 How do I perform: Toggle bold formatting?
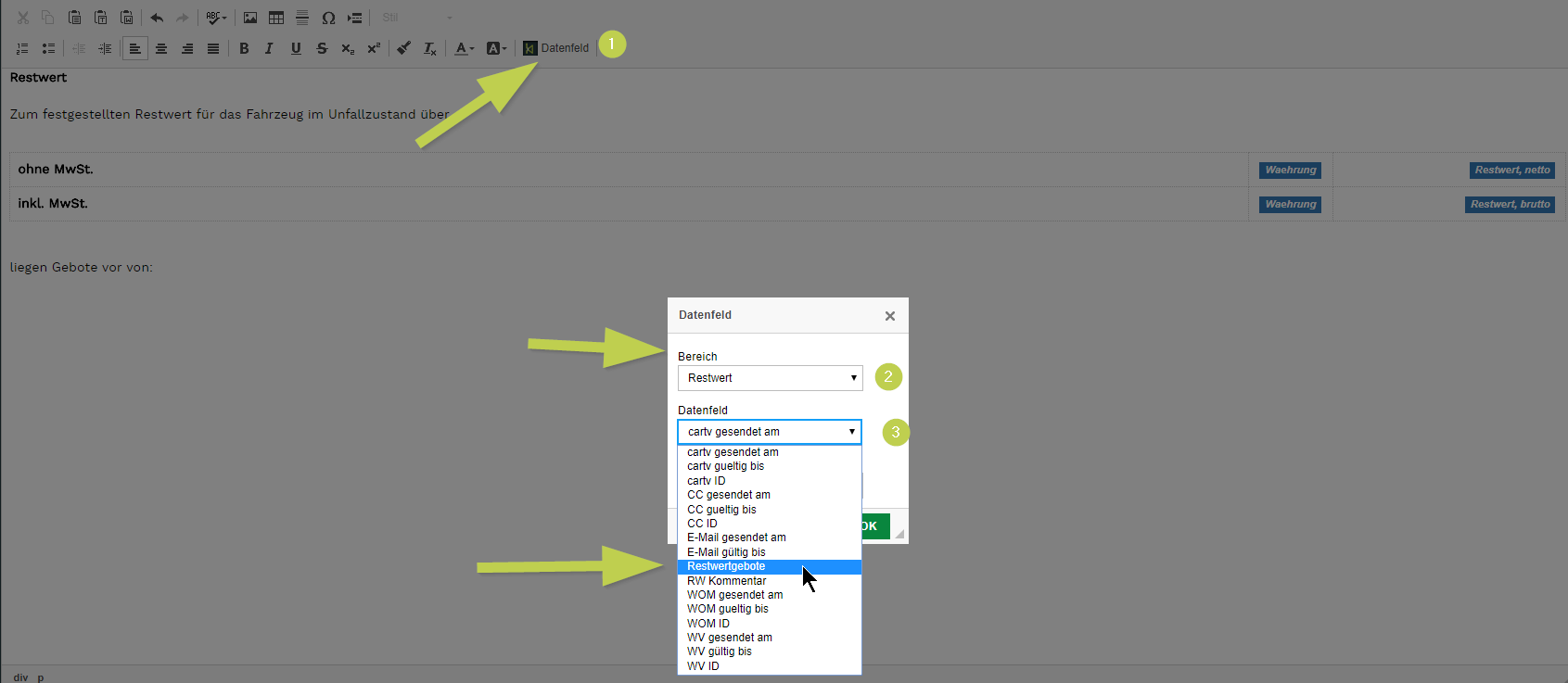[244, 48]
